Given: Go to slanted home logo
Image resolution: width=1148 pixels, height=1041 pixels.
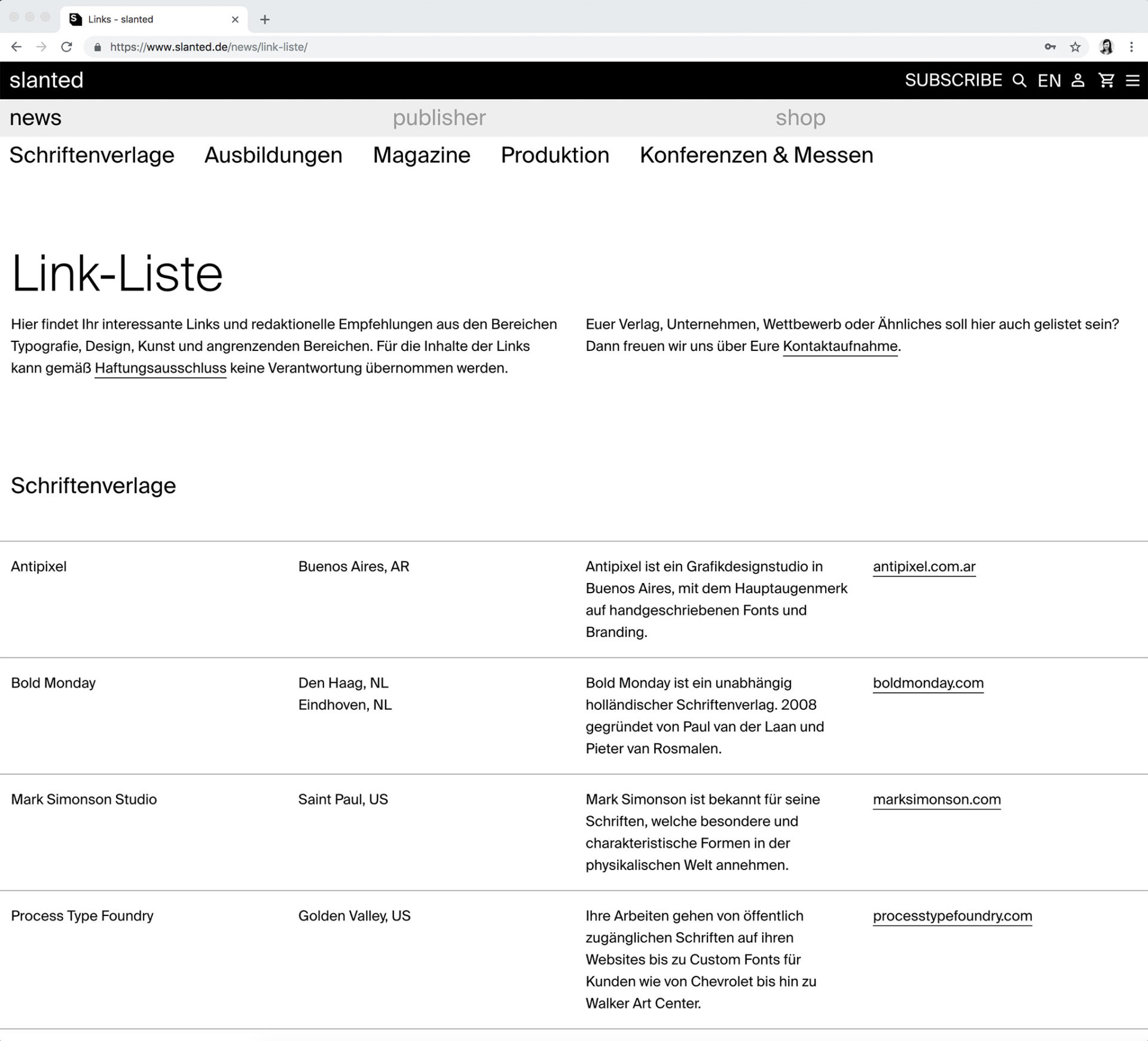Looking at the screenshot, I should click(x=47, y=80).
